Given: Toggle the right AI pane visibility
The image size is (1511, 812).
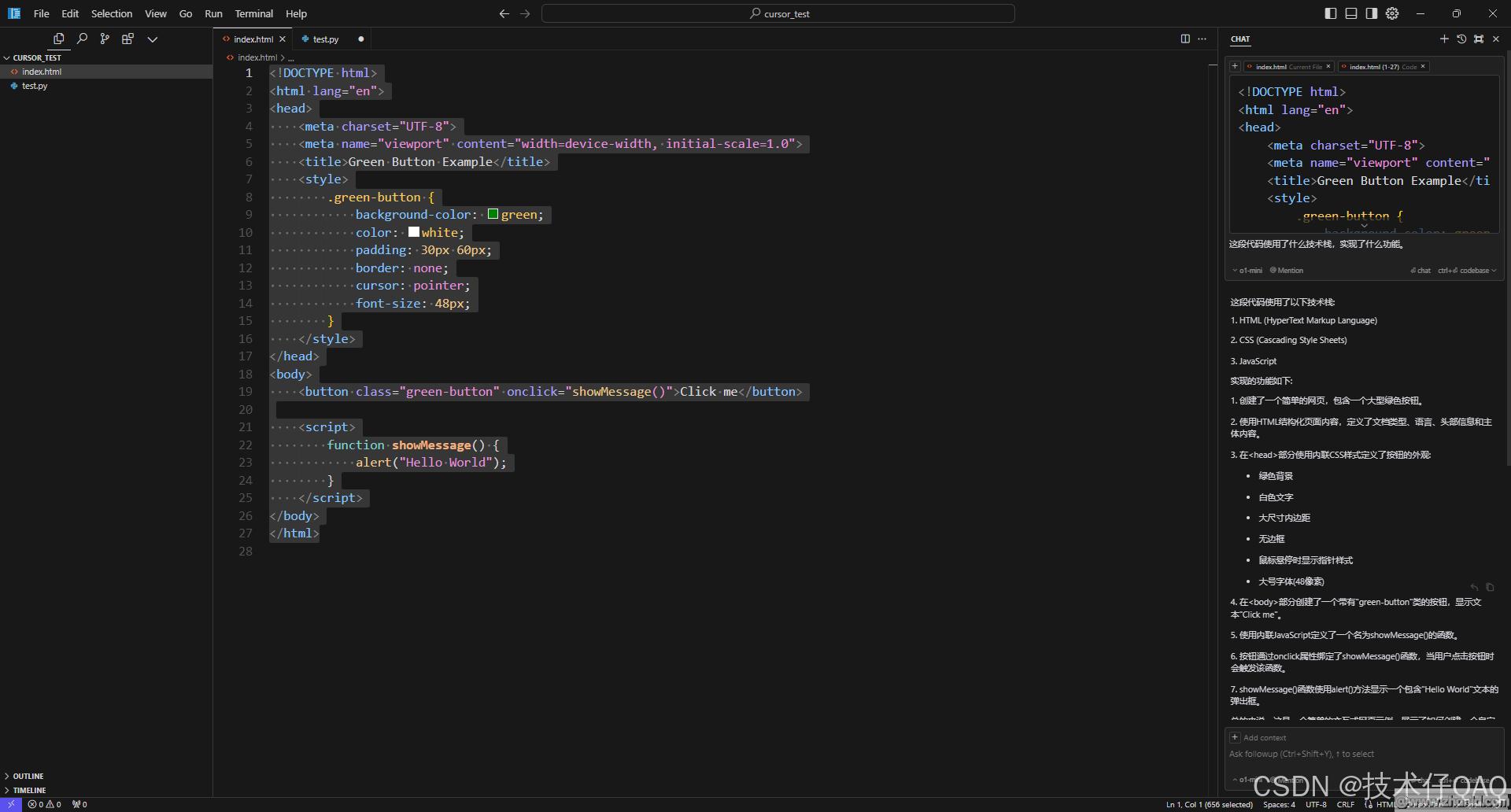Looking at the screenshot, I should coord(1372,13).
